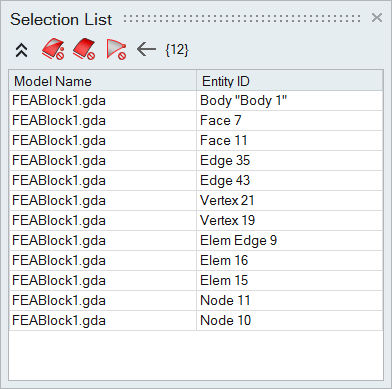Click red cone clear-filter icon

pyautogui.click(x=116, y=50)
